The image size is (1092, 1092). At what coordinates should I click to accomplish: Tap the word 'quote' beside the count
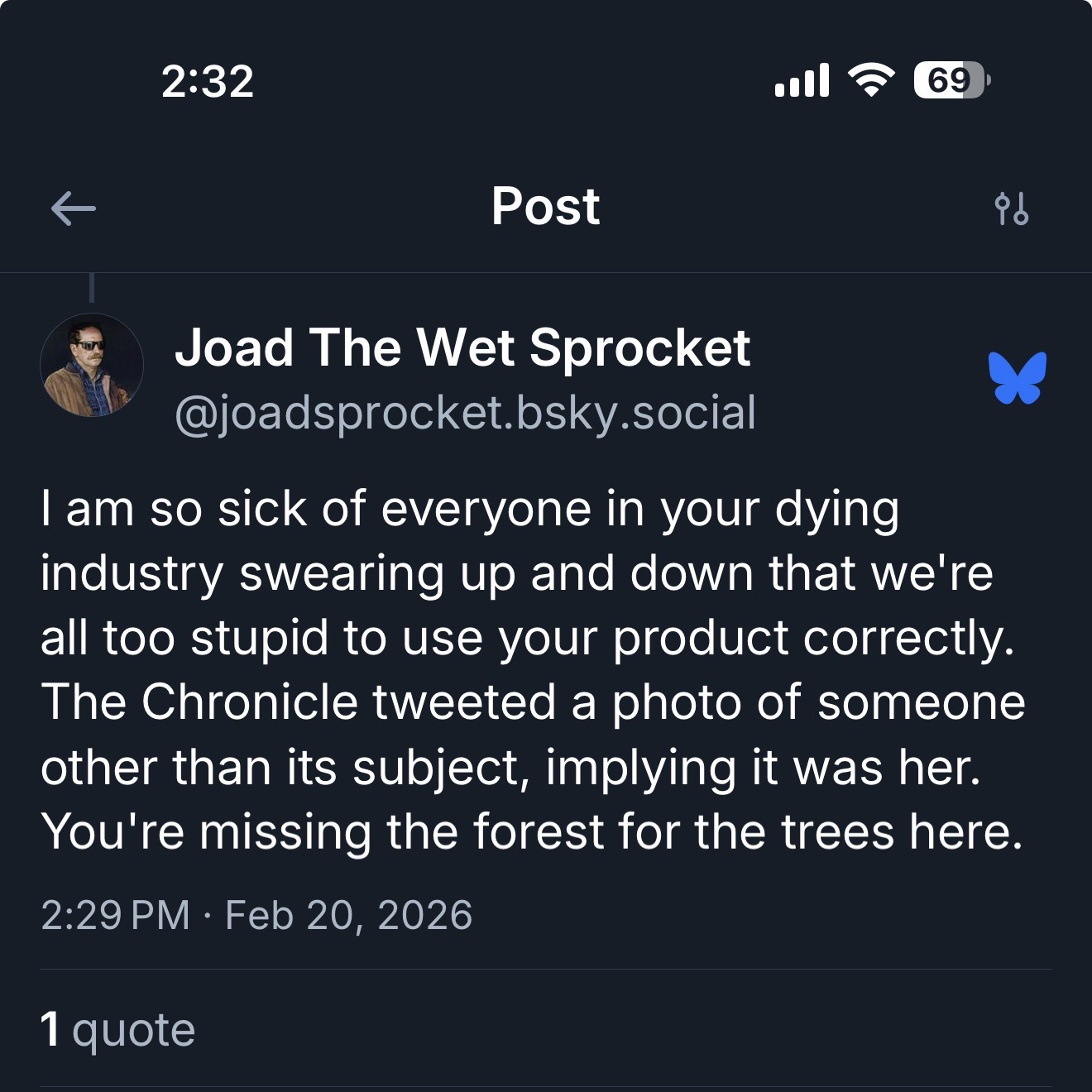133,1030
